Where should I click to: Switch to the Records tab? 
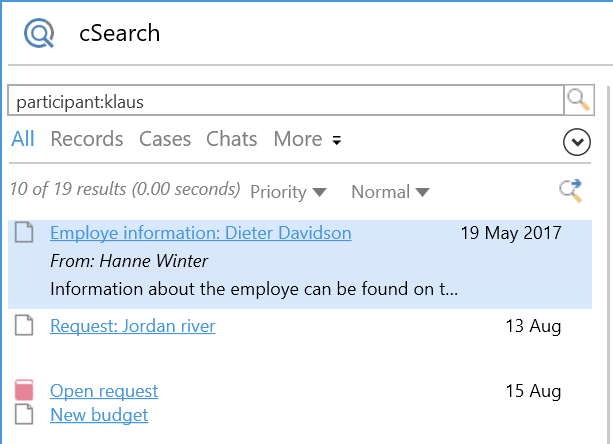(x=87, y=139)
